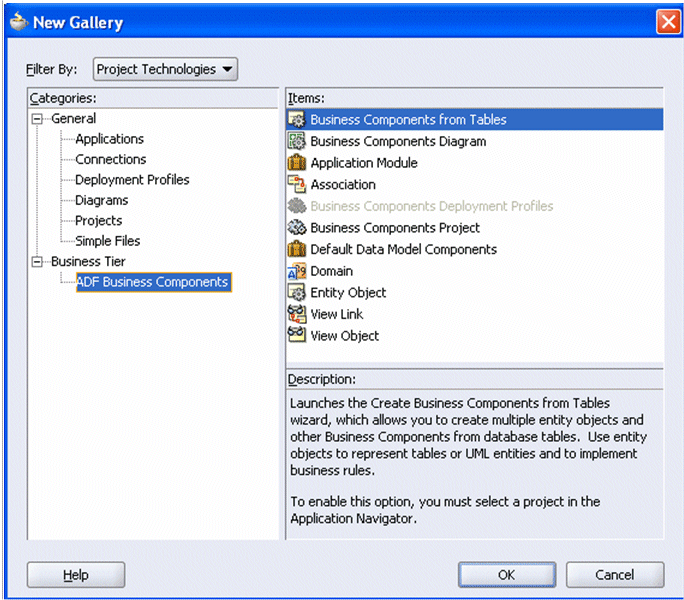This screenshot has width=684, height=600.
Task: Pick the Entity Object item text
Action: tap(348, 293)
